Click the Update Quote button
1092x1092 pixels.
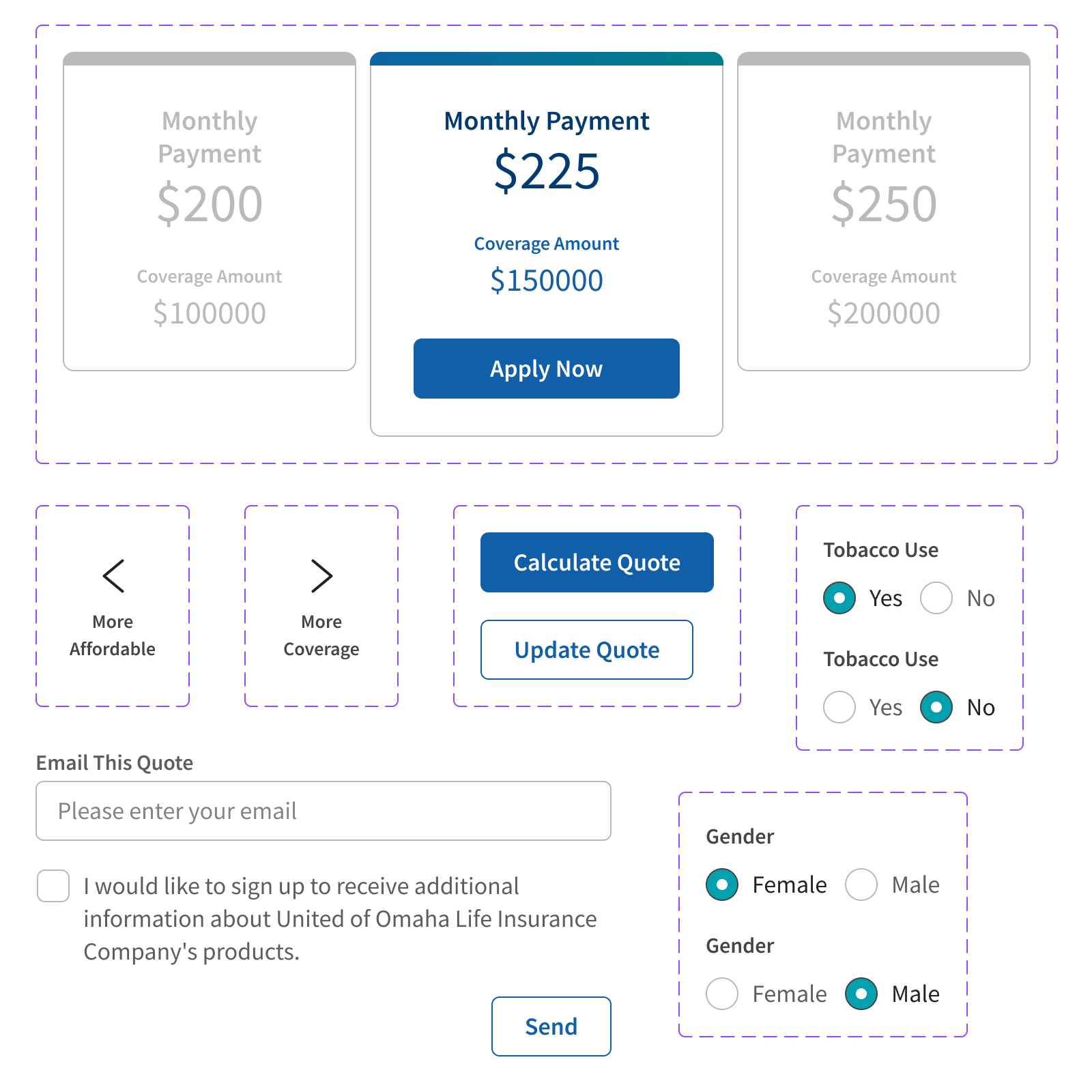[586, 650]
